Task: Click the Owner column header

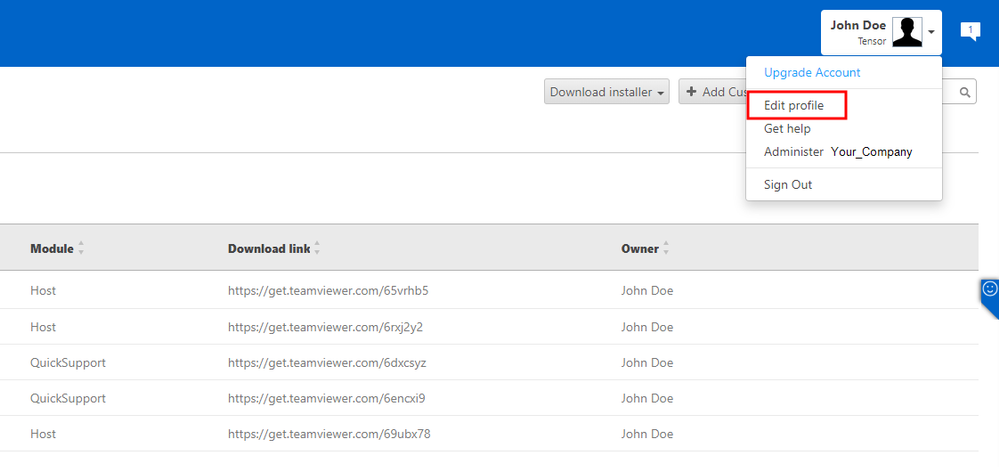Action: point(640,249)
